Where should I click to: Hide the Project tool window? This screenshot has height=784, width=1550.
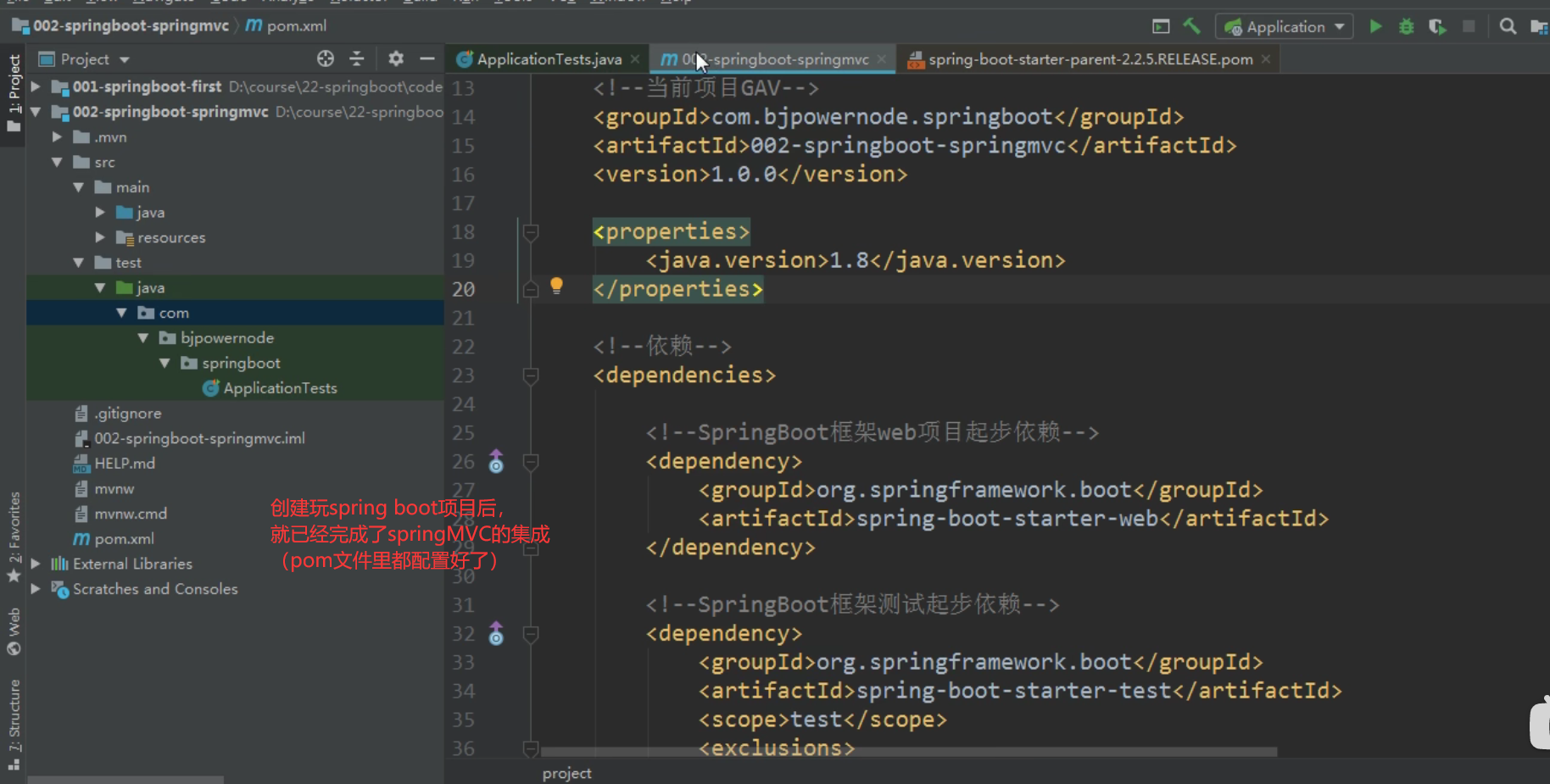[427, 58]
